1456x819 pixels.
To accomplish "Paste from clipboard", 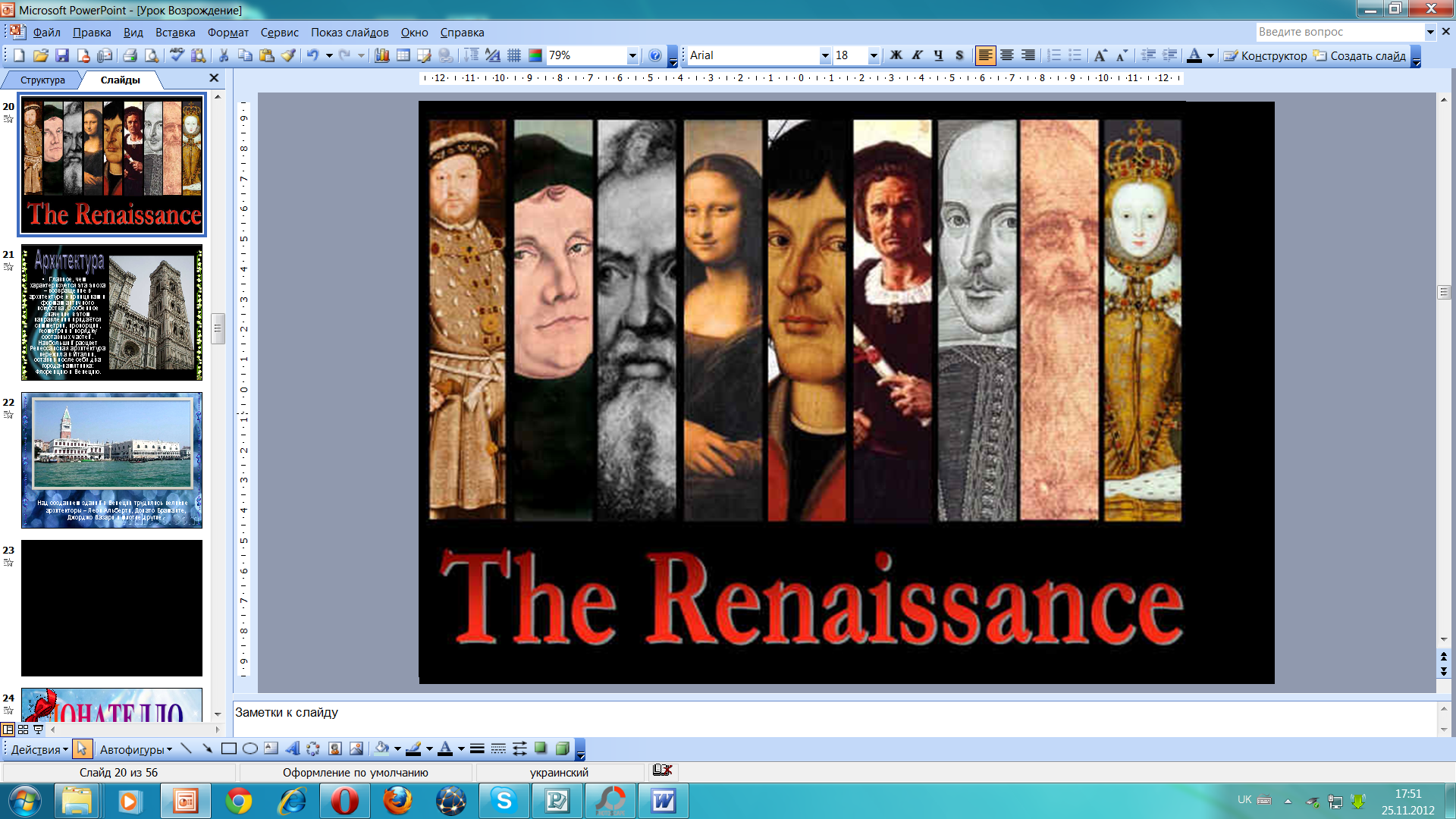I will point(266,55).
